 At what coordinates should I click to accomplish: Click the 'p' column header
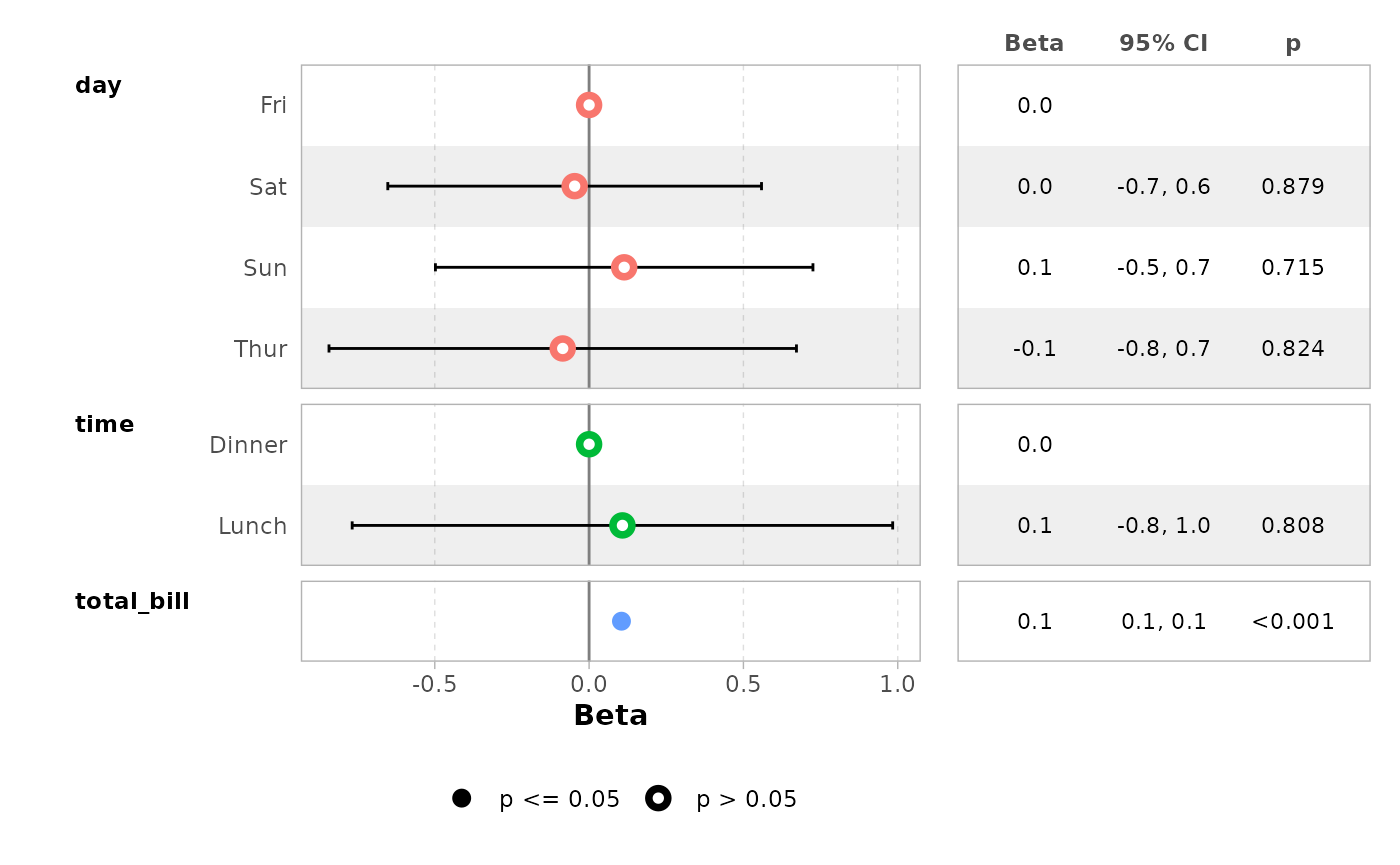1293,43
